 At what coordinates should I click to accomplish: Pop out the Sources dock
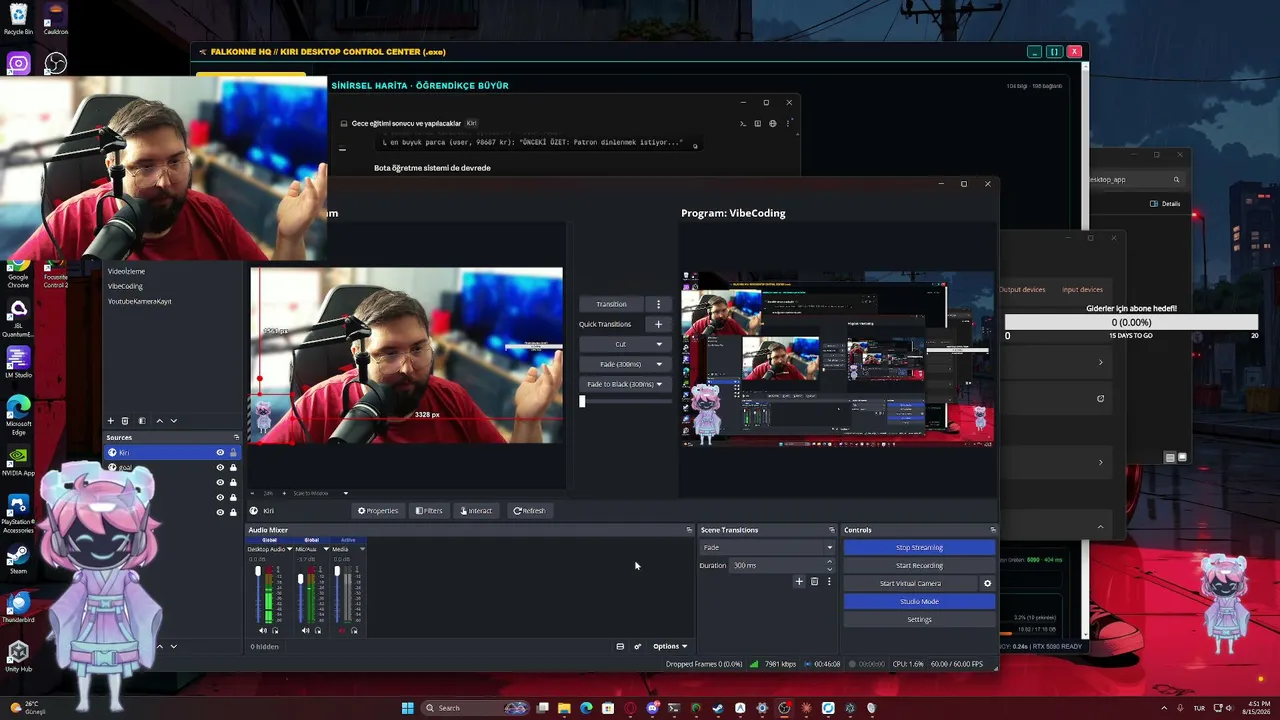(236, 437)
